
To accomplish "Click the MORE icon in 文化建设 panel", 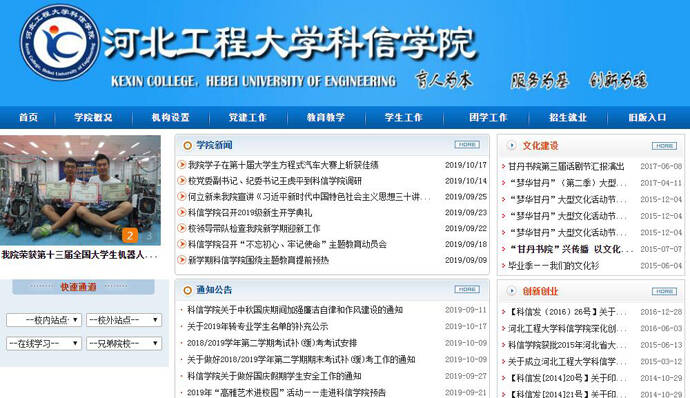I will 664,146.
